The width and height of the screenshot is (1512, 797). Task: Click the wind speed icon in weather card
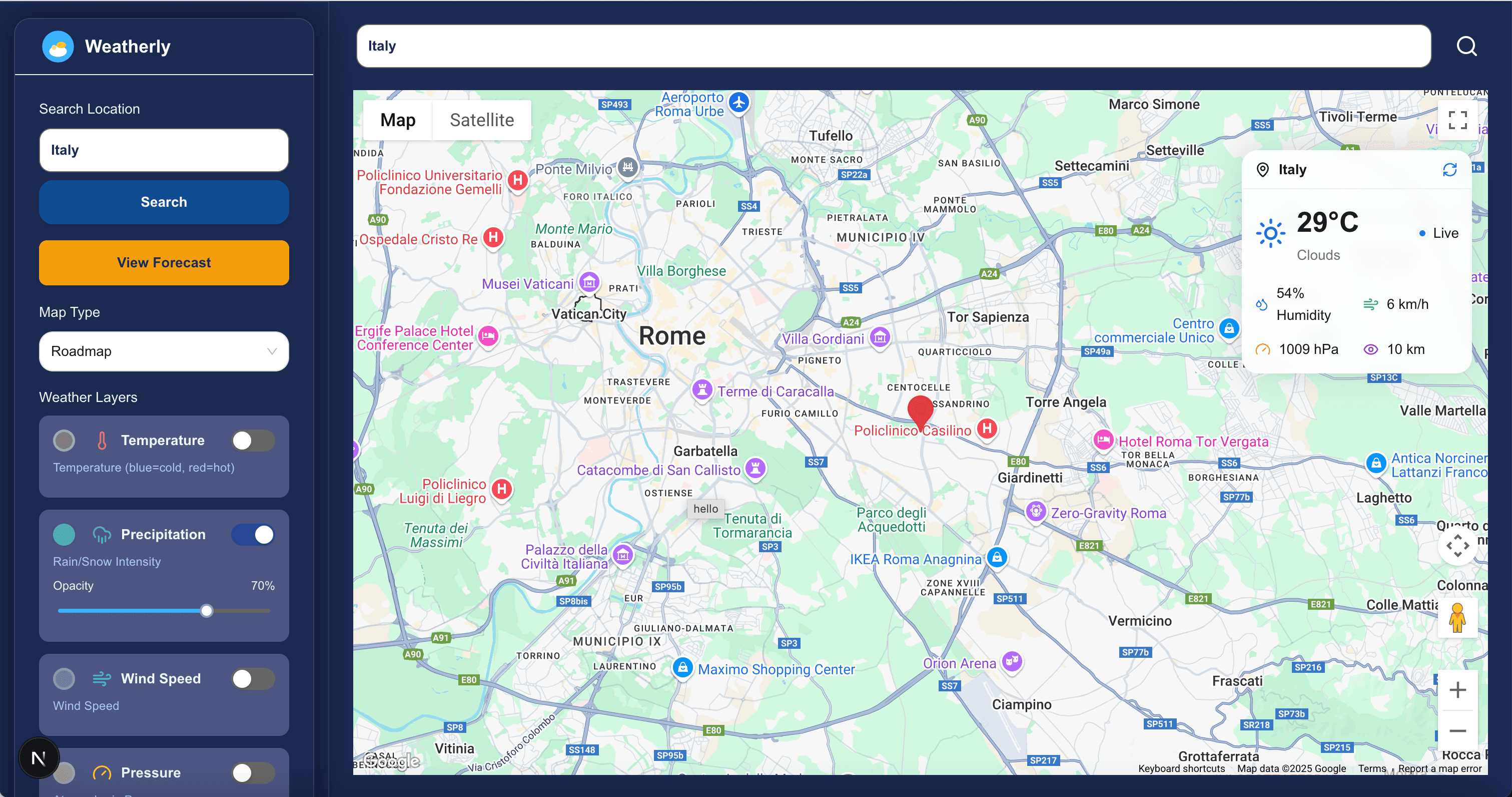1371,304
